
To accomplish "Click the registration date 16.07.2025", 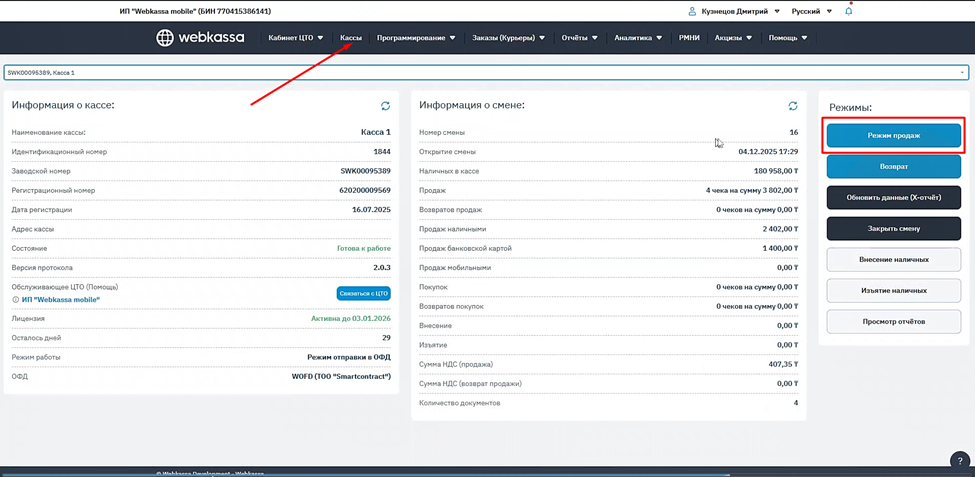I will click(x=371, y=210).
